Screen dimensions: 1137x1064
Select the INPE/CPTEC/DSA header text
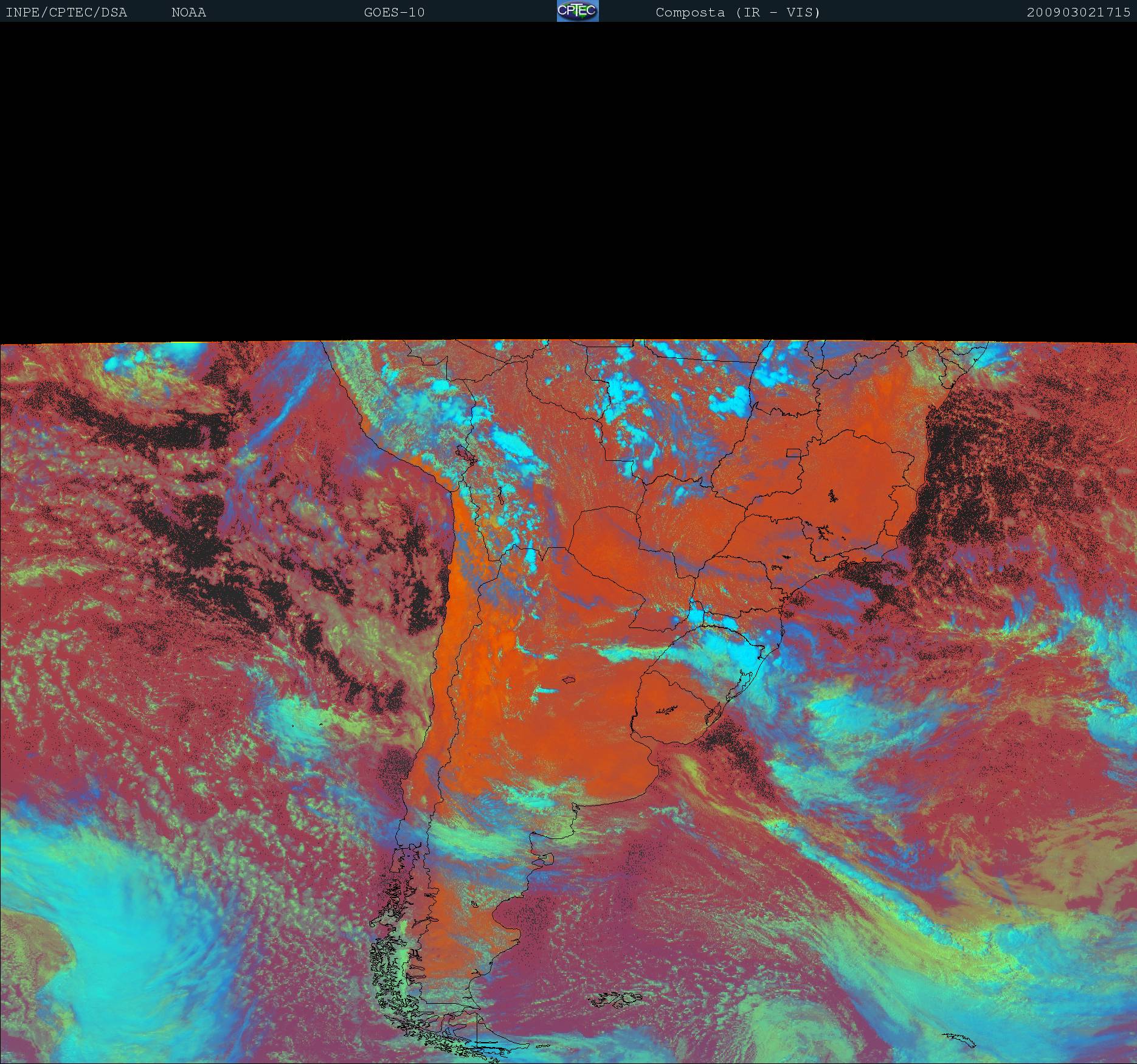click(x=66, y=13)
